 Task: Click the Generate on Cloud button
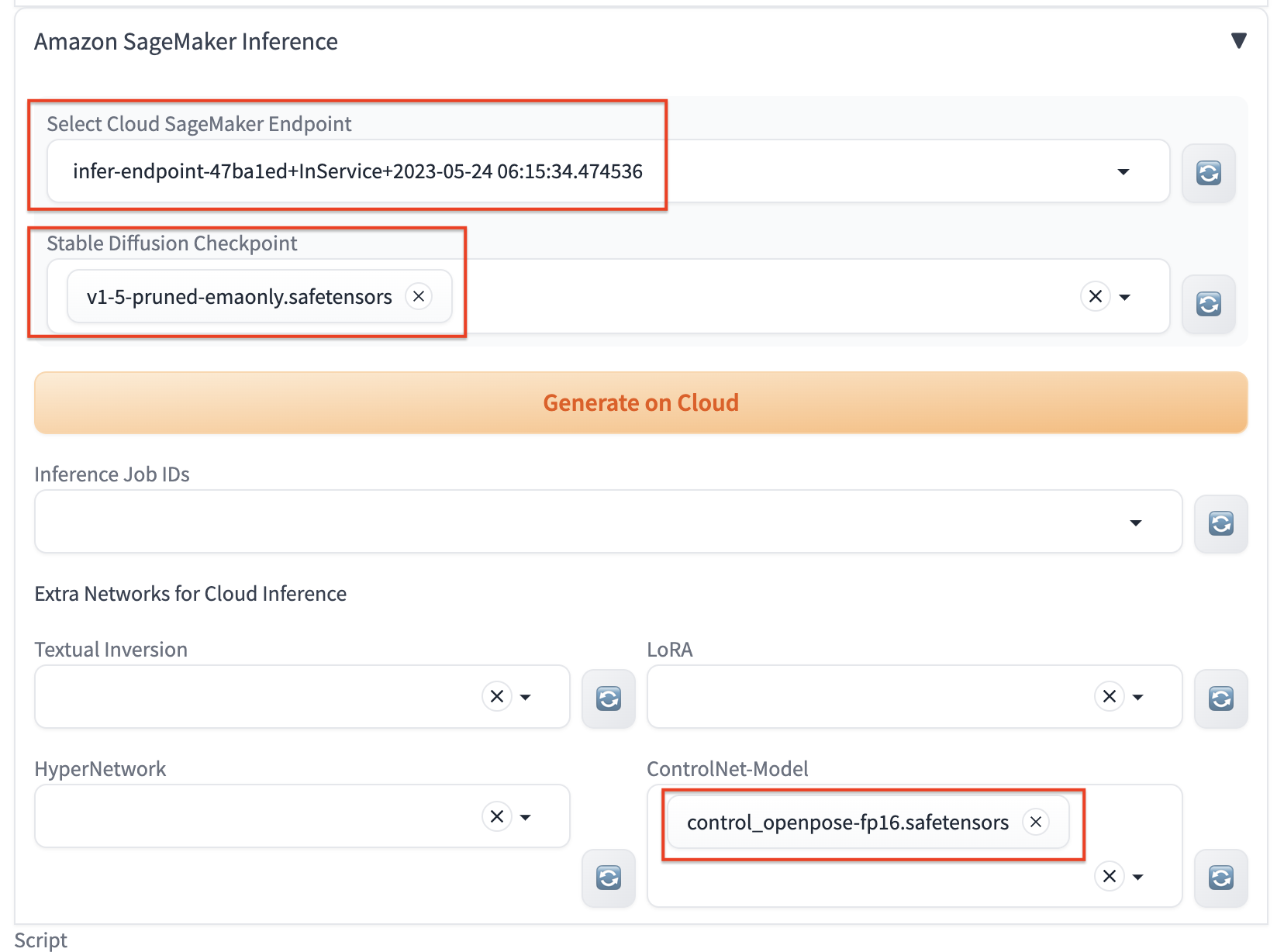(x=640, y=402)
